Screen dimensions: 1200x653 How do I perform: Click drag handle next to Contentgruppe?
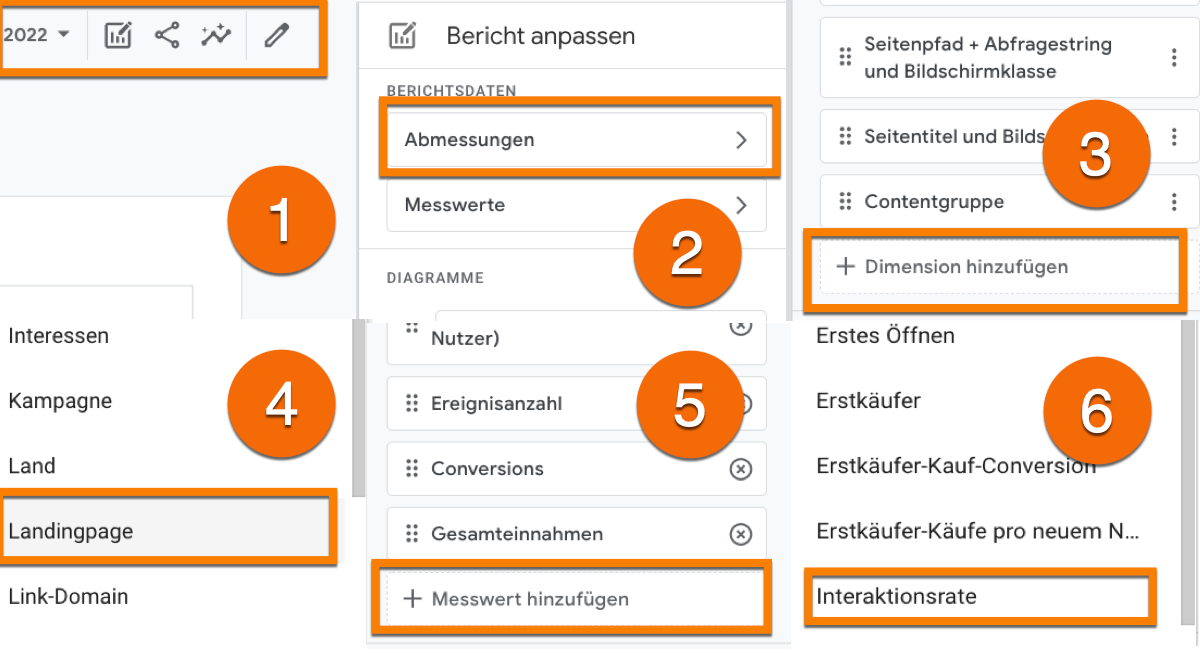click(845, 201)
